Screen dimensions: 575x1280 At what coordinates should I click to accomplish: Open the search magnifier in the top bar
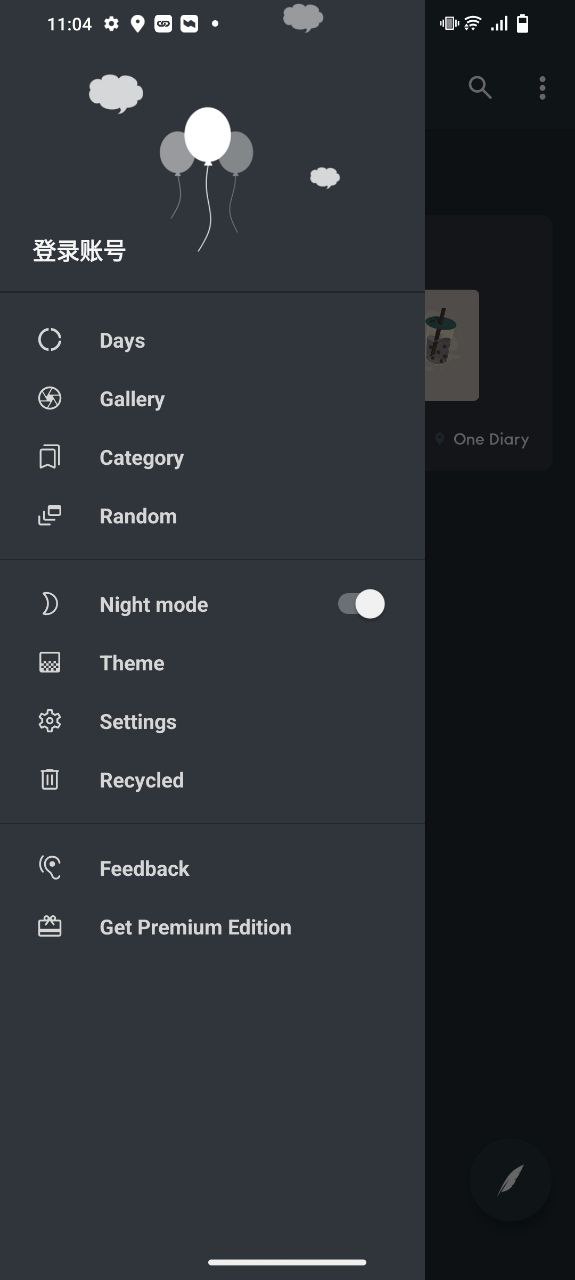point(480,88)
